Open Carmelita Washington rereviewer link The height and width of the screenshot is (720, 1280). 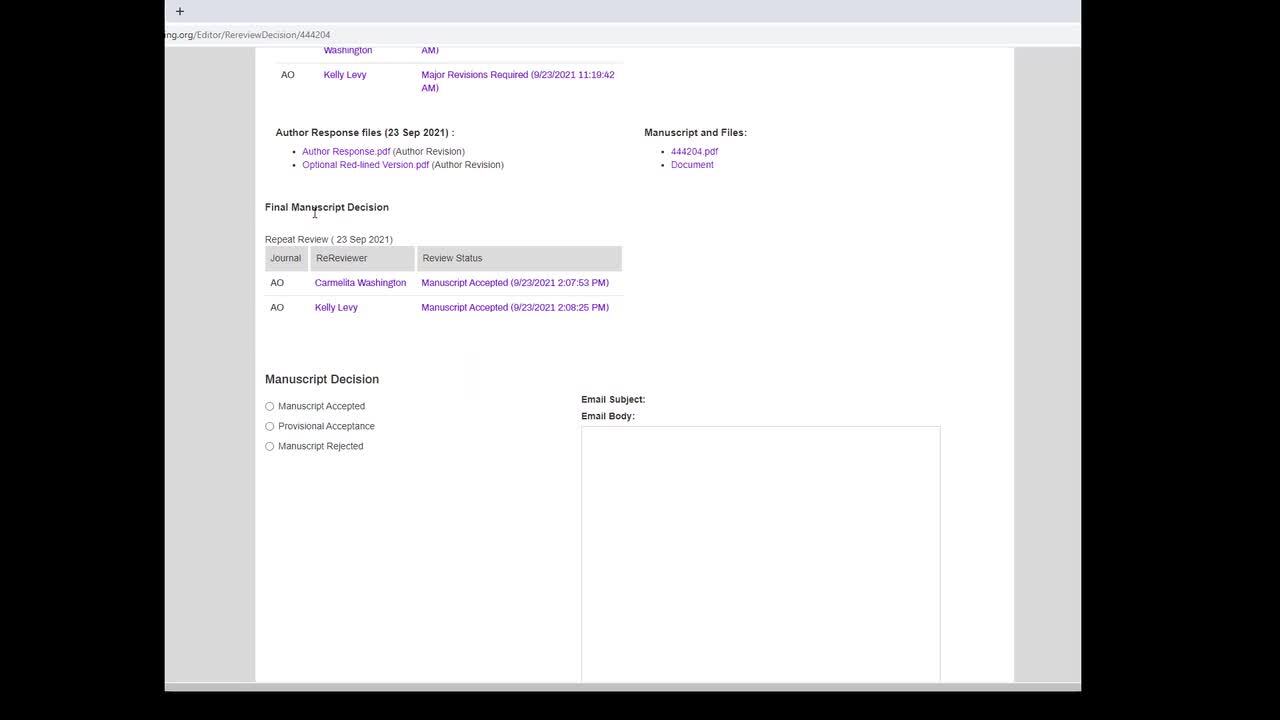pos(360,283)
